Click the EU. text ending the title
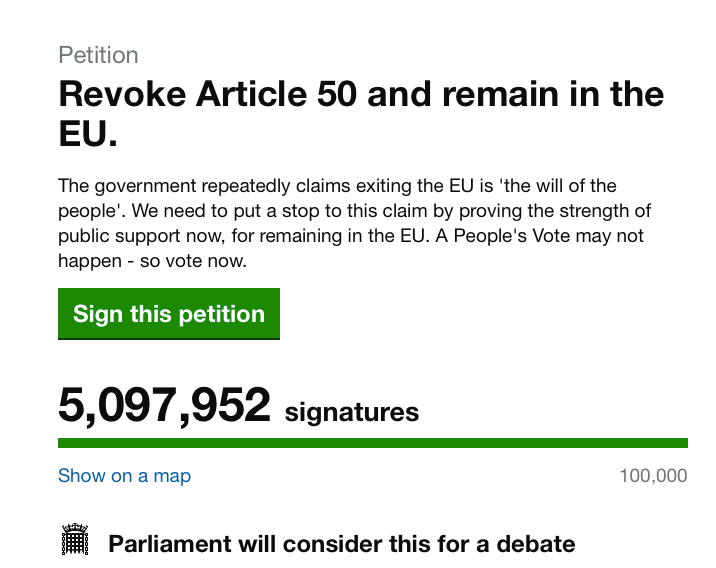 click(x=88, y=133)
